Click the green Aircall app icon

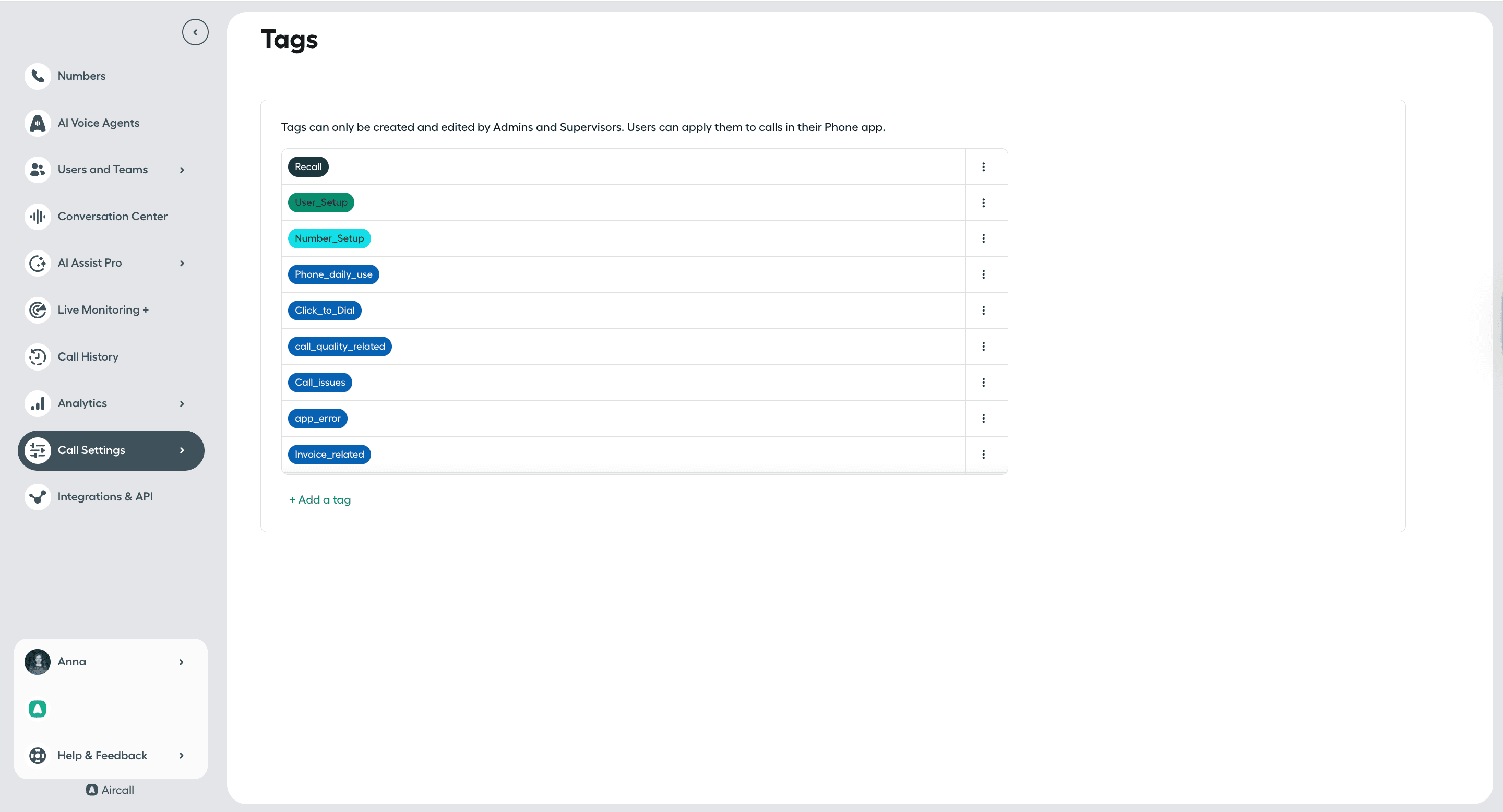(x=38, y=709)
